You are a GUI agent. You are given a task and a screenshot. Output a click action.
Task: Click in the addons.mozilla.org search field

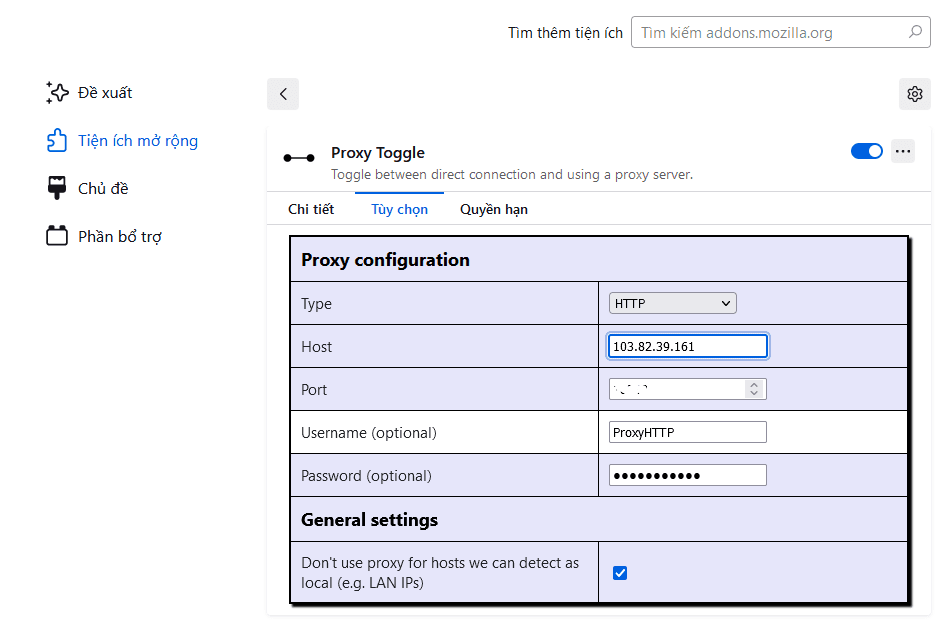[781, 32]
